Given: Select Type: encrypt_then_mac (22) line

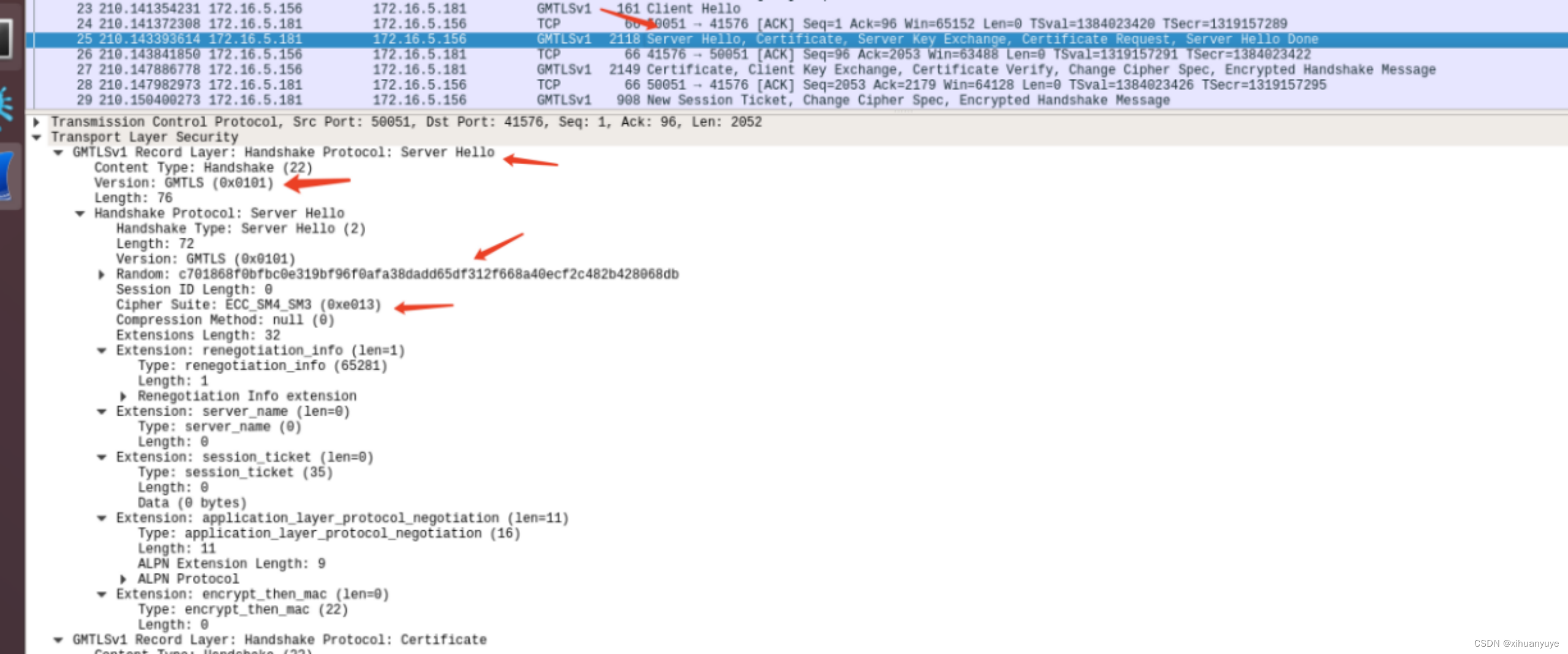Looking at the screenshot, I should coord(243,610).
